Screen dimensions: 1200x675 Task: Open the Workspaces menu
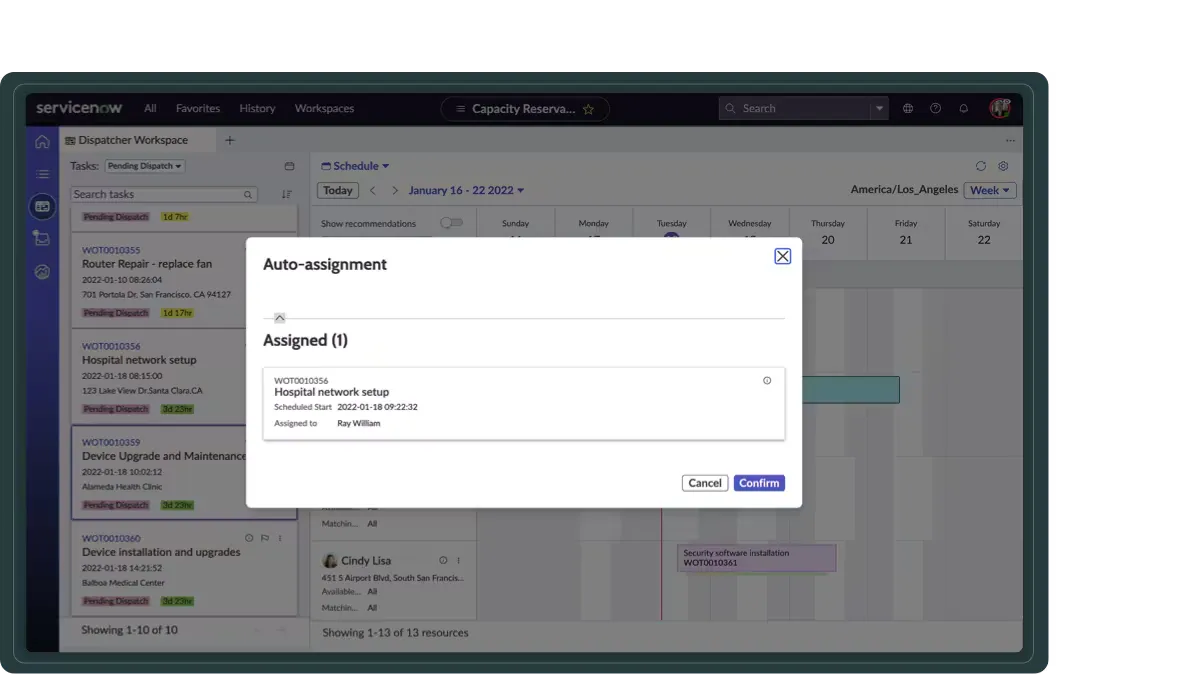(x=324, y=108)
